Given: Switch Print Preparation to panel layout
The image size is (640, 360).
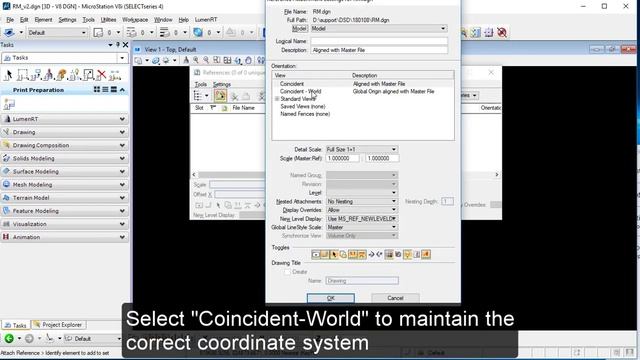Looking at the screenshot, I should point(114,89).
